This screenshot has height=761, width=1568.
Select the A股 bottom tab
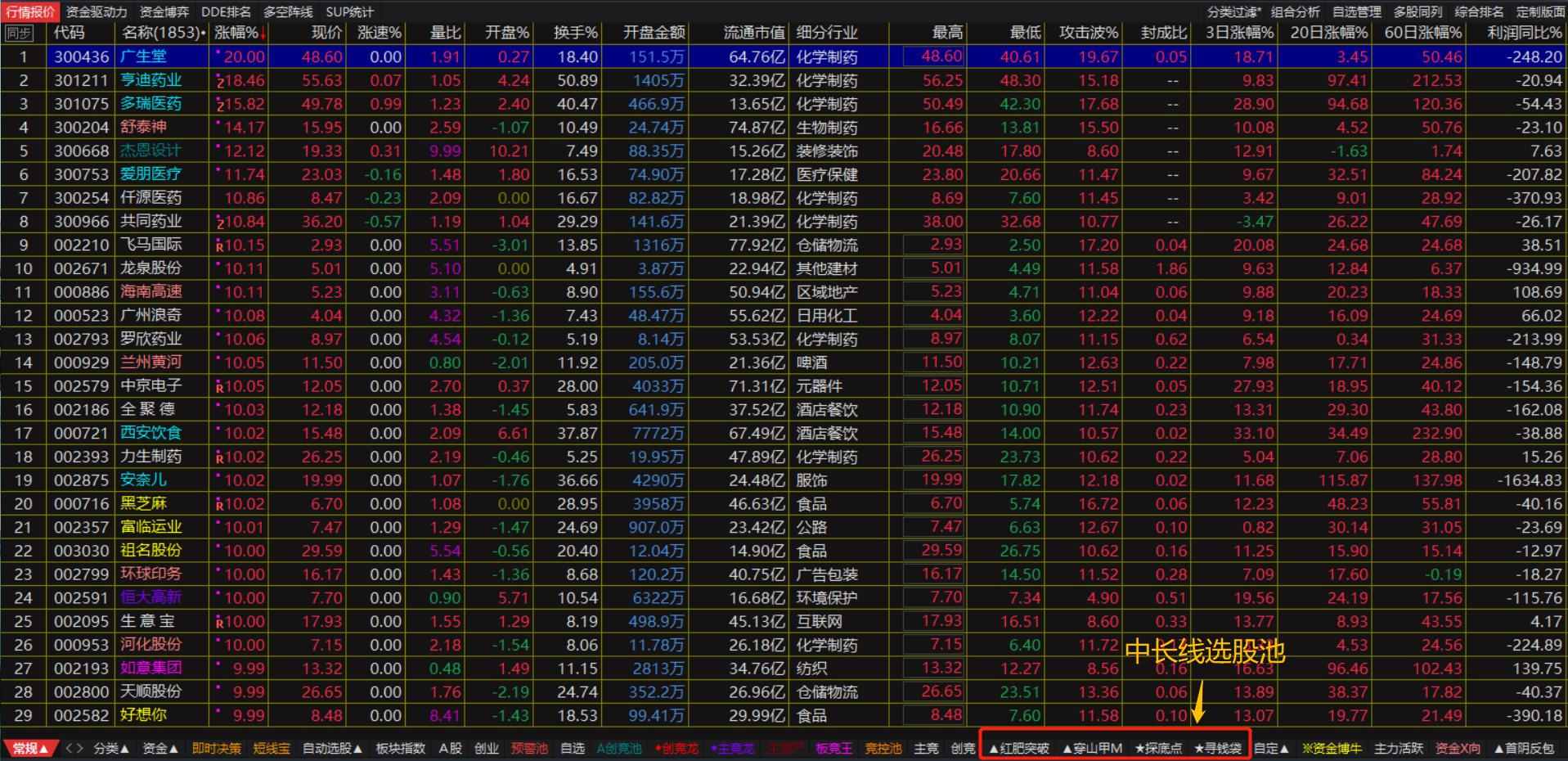click(451, 748)
